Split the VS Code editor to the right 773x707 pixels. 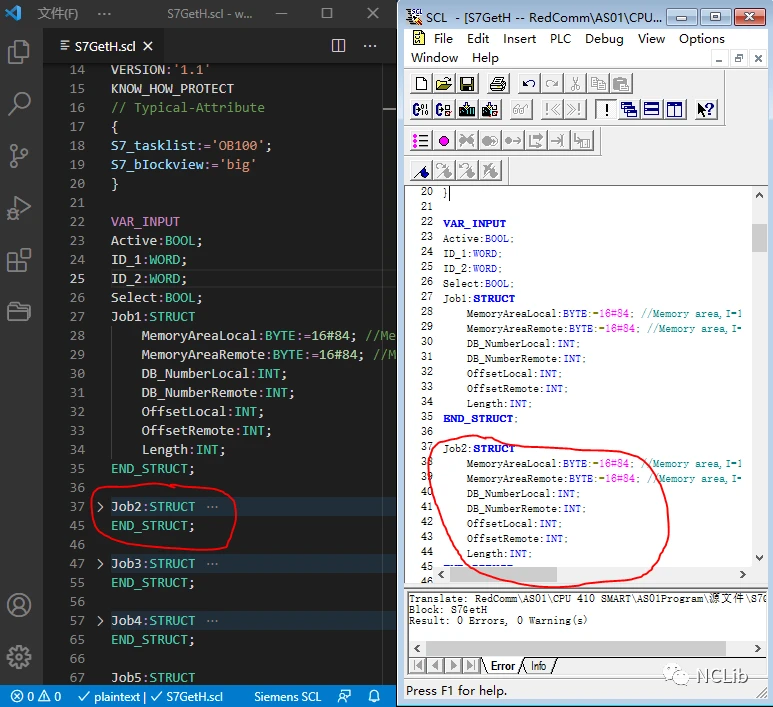coord(339,46)
